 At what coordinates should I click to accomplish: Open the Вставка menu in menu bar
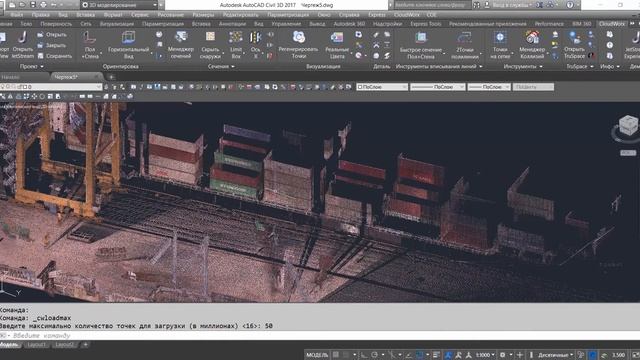tap(85, 15)
